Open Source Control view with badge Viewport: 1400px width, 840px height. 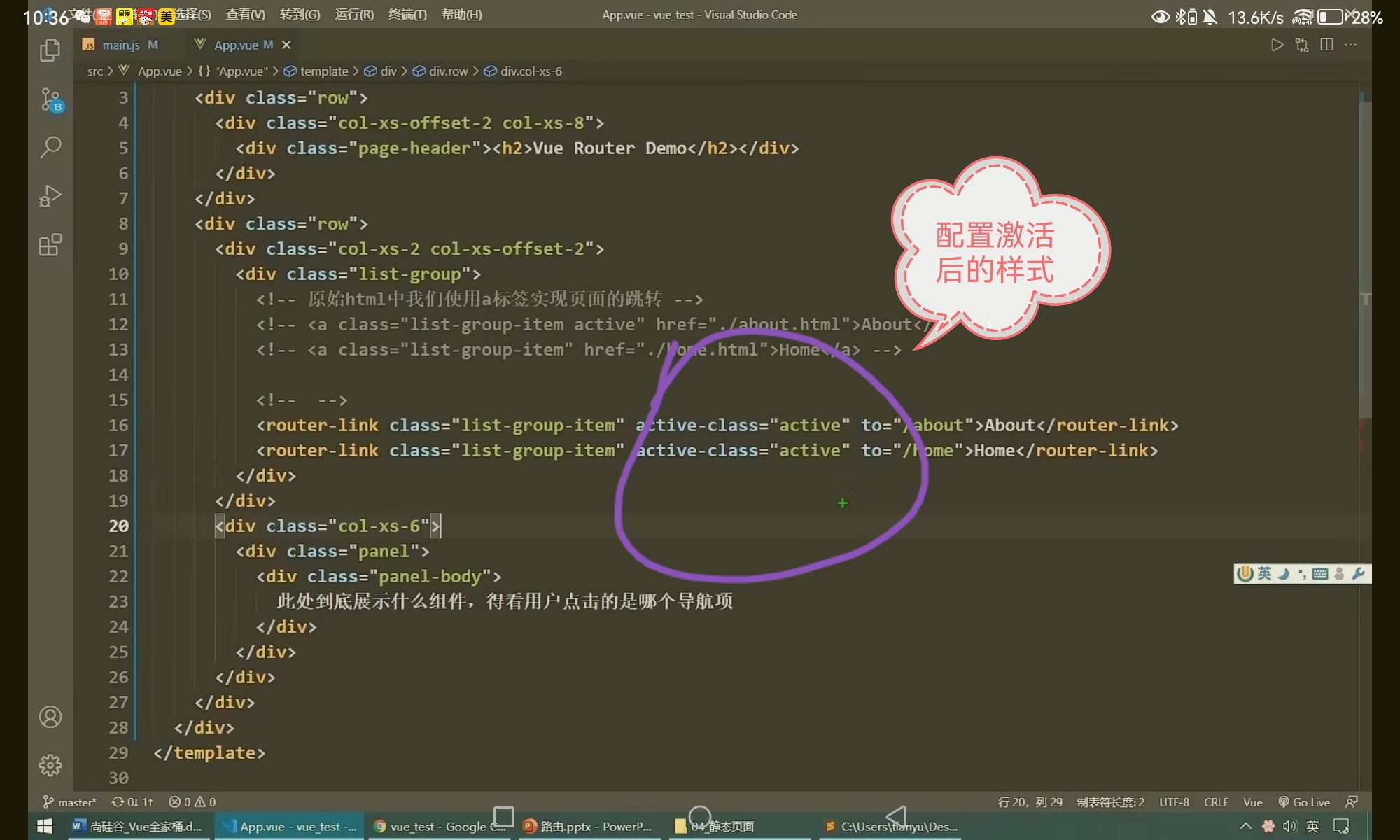[50, 99]
